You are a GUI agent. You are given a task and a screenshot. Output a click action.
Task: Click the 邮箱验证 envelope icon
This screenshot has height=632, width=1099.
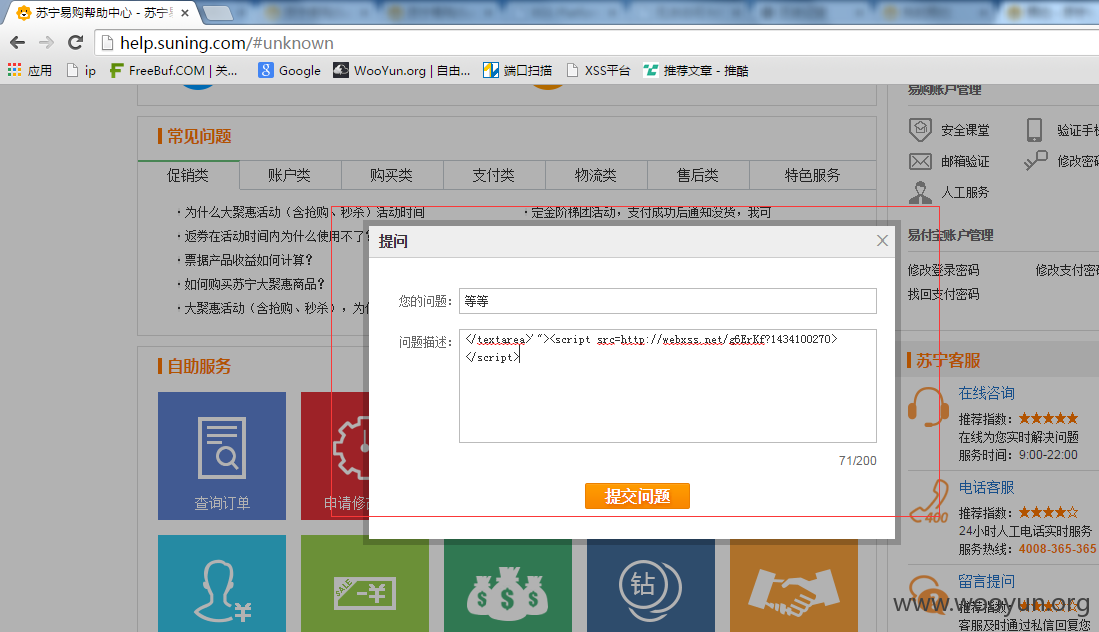point(920,162)
